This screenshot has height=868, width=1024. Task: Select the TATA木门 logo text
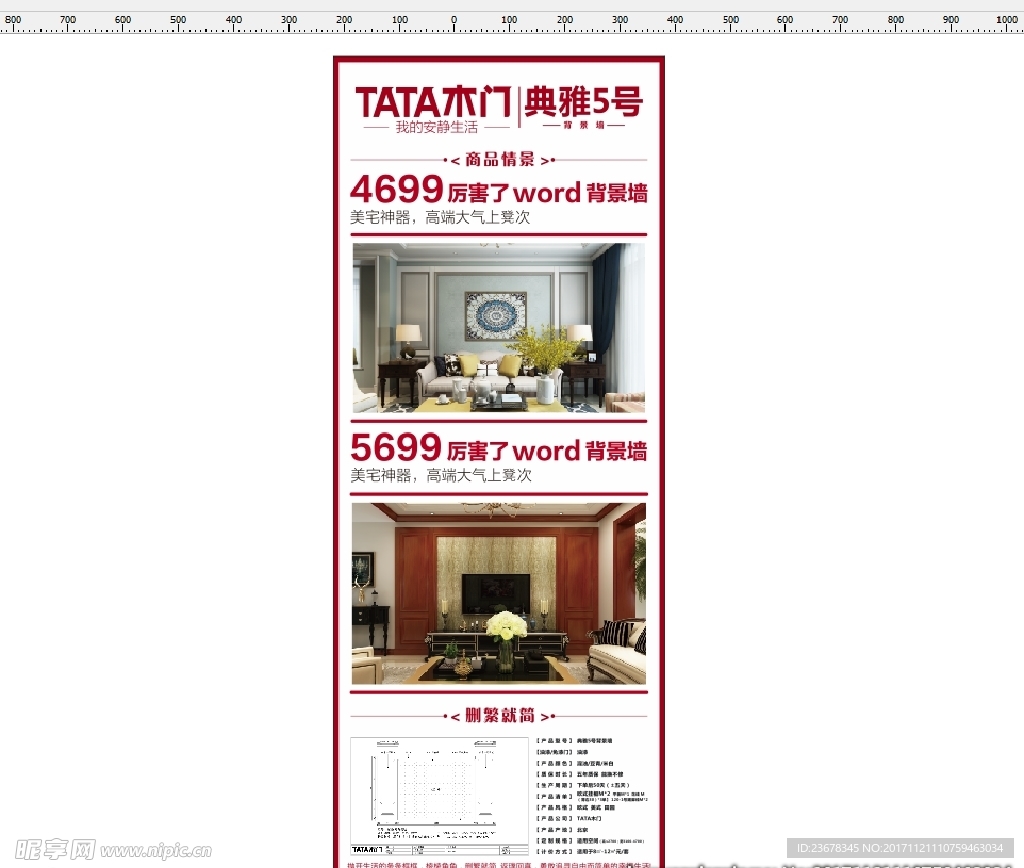click(x=435, y=102)
